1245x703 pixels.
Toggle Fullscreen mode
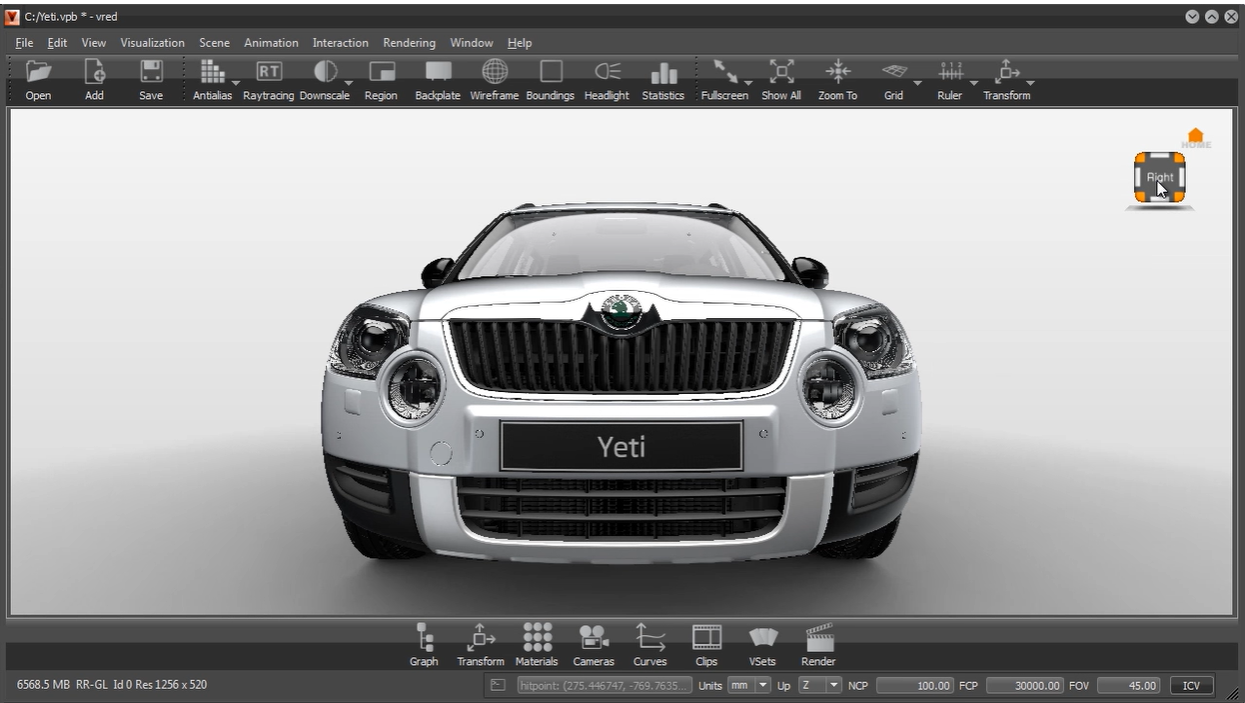click(x=724, y=72)
